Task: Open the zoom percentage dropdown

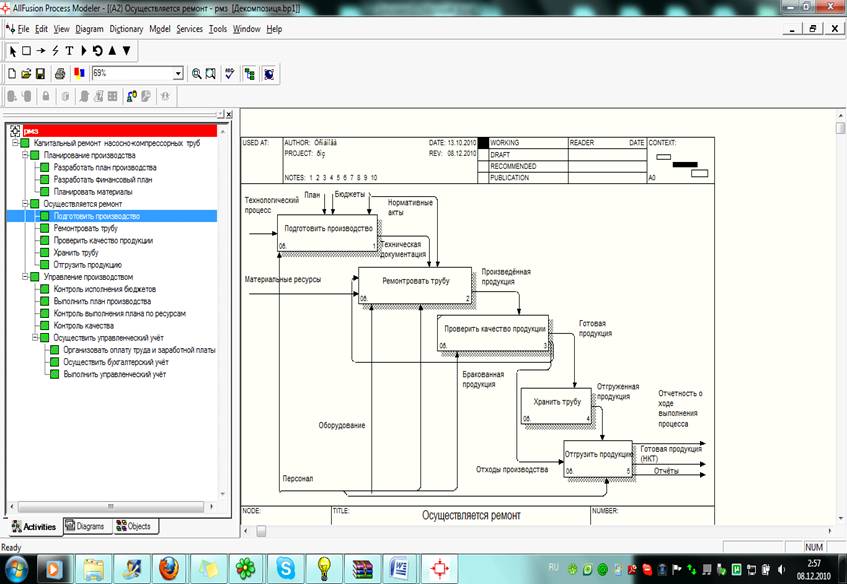Action: [178, 74]
